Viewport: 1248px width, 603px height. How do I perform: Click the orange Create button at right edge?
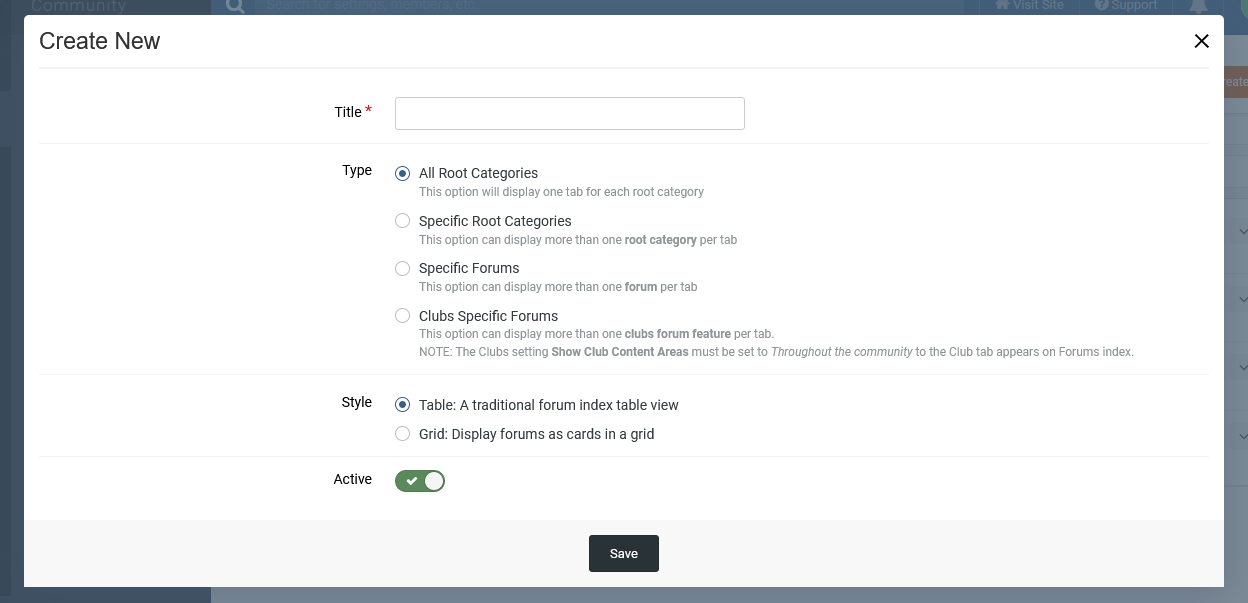pos(1236,82)
